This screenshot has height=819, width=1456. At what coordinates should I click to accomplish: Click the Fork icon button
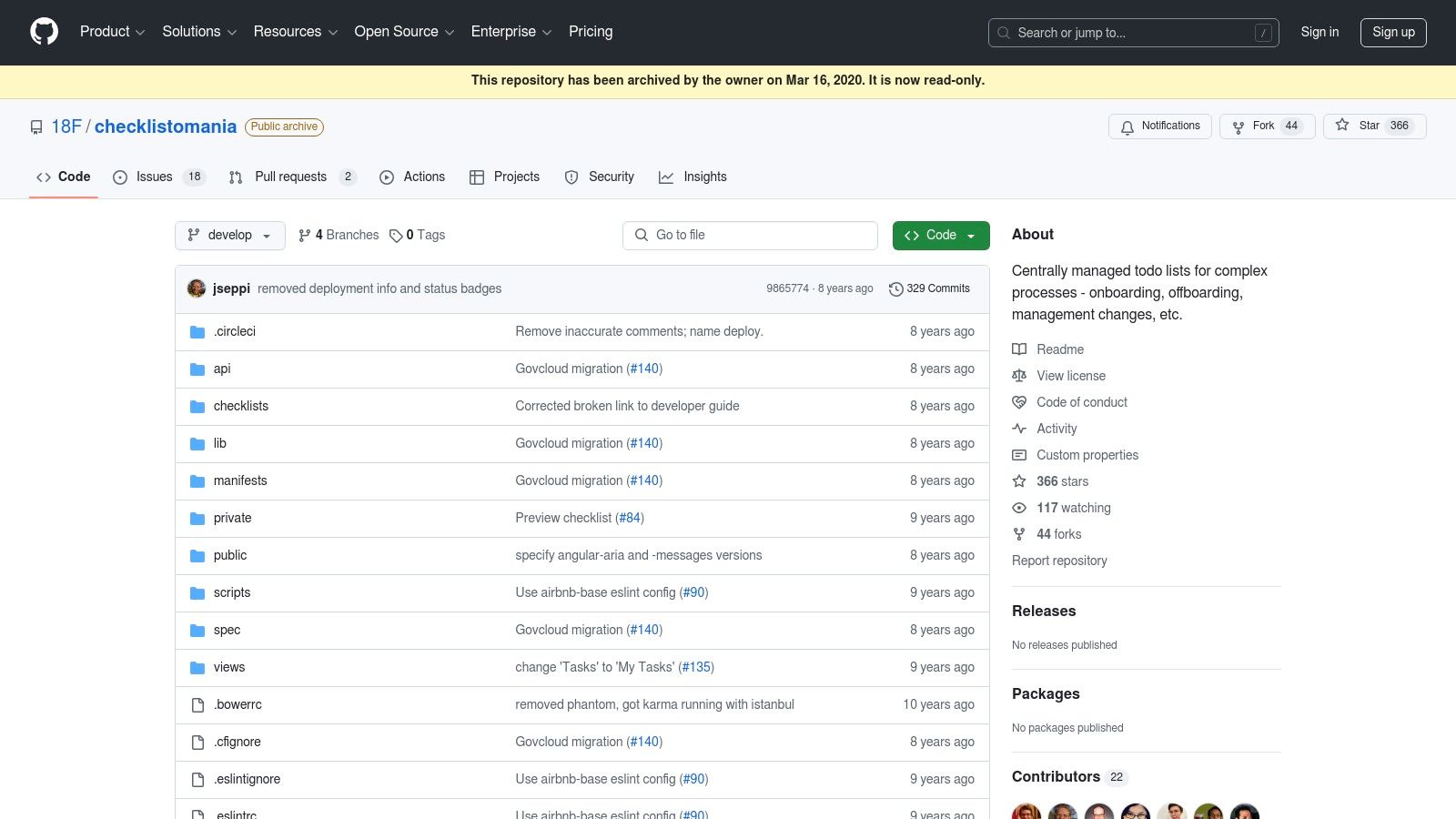tap(1239, 126)
